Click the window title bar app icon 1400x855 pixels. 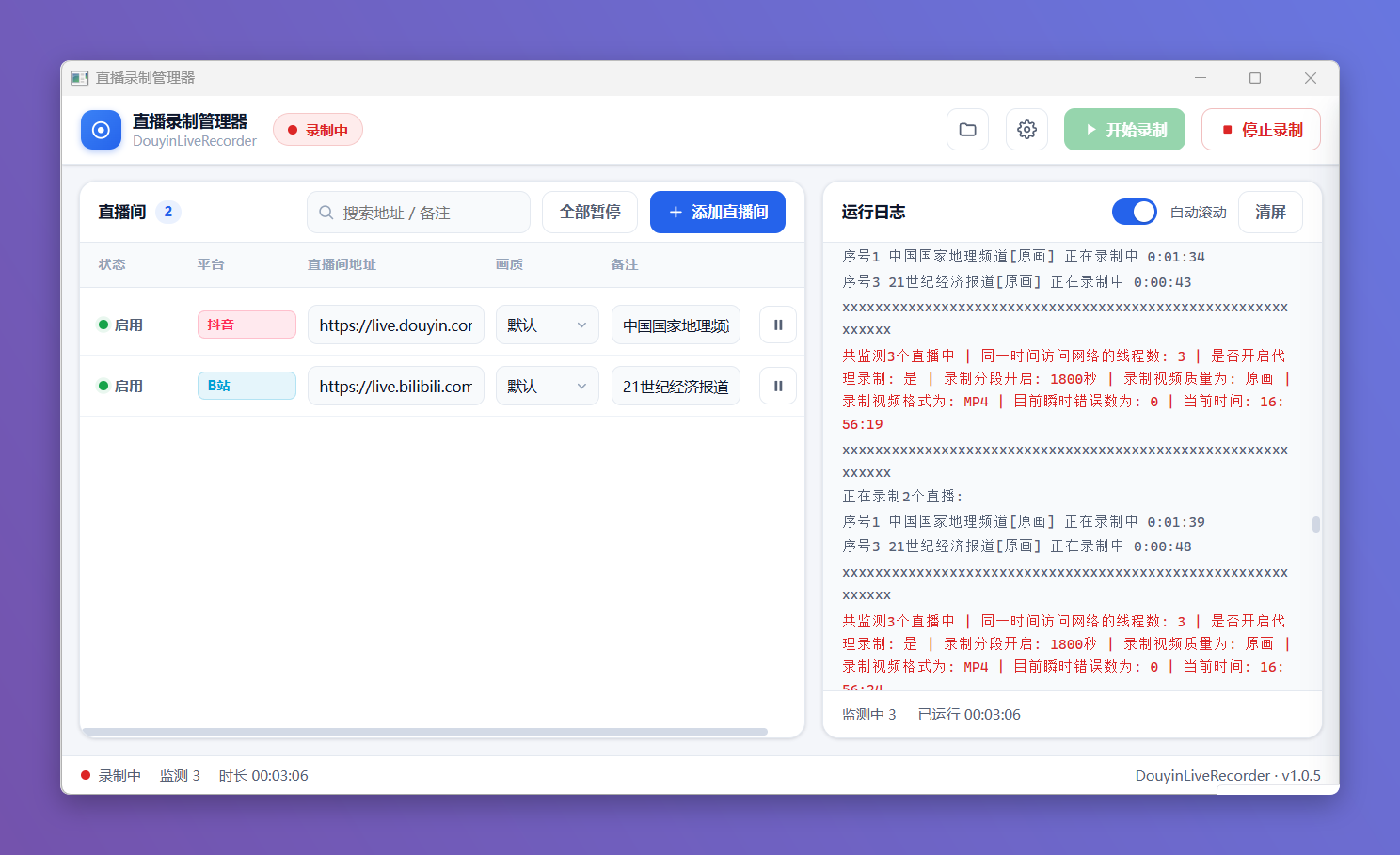pyautogui.click(x=80, y=78)
